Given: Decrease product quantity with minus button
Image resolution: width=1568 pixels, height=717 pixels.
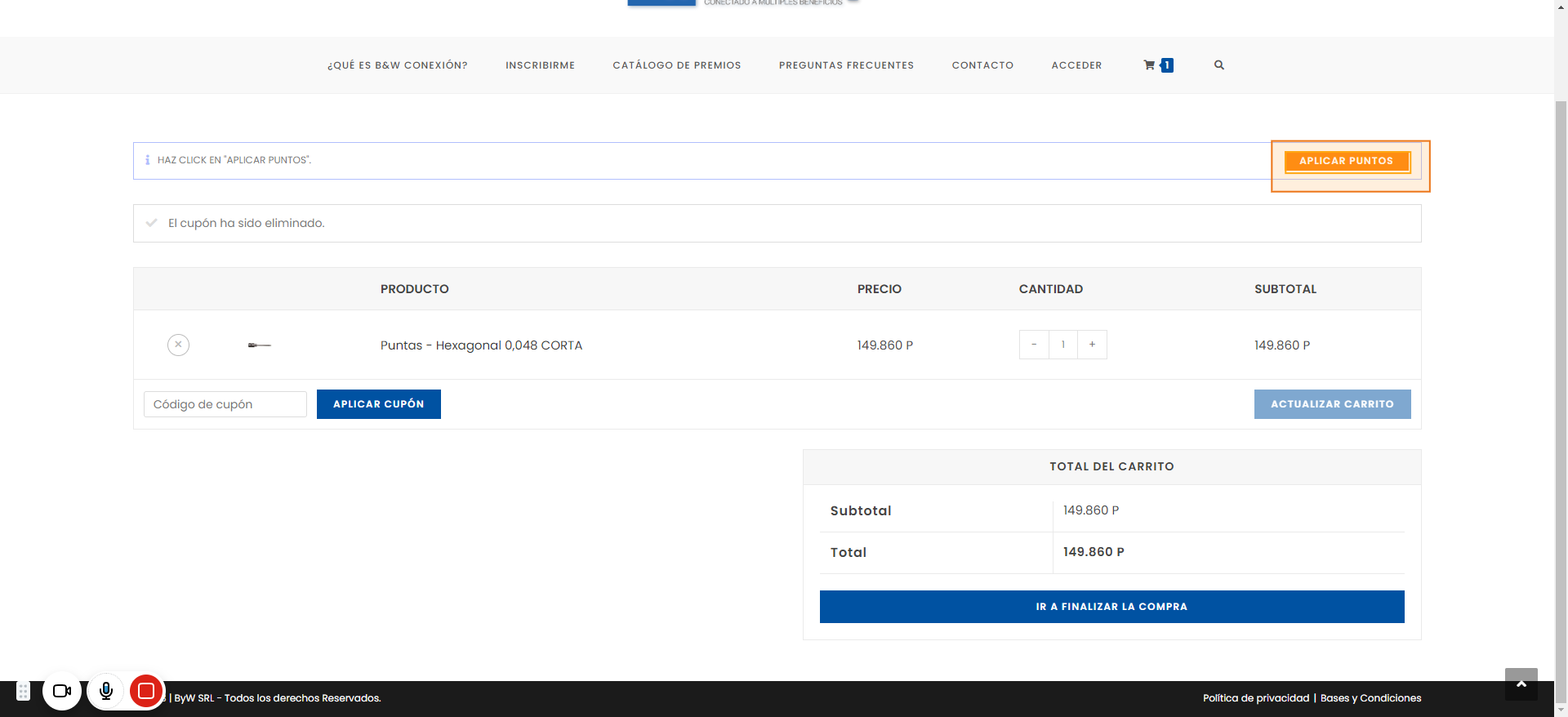Looking at the screenshot, I should tap(1034, 345).
